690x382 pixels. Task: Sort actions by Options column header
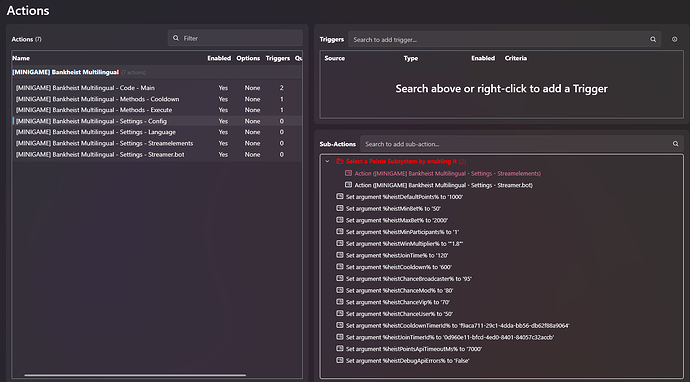(248, 58)
